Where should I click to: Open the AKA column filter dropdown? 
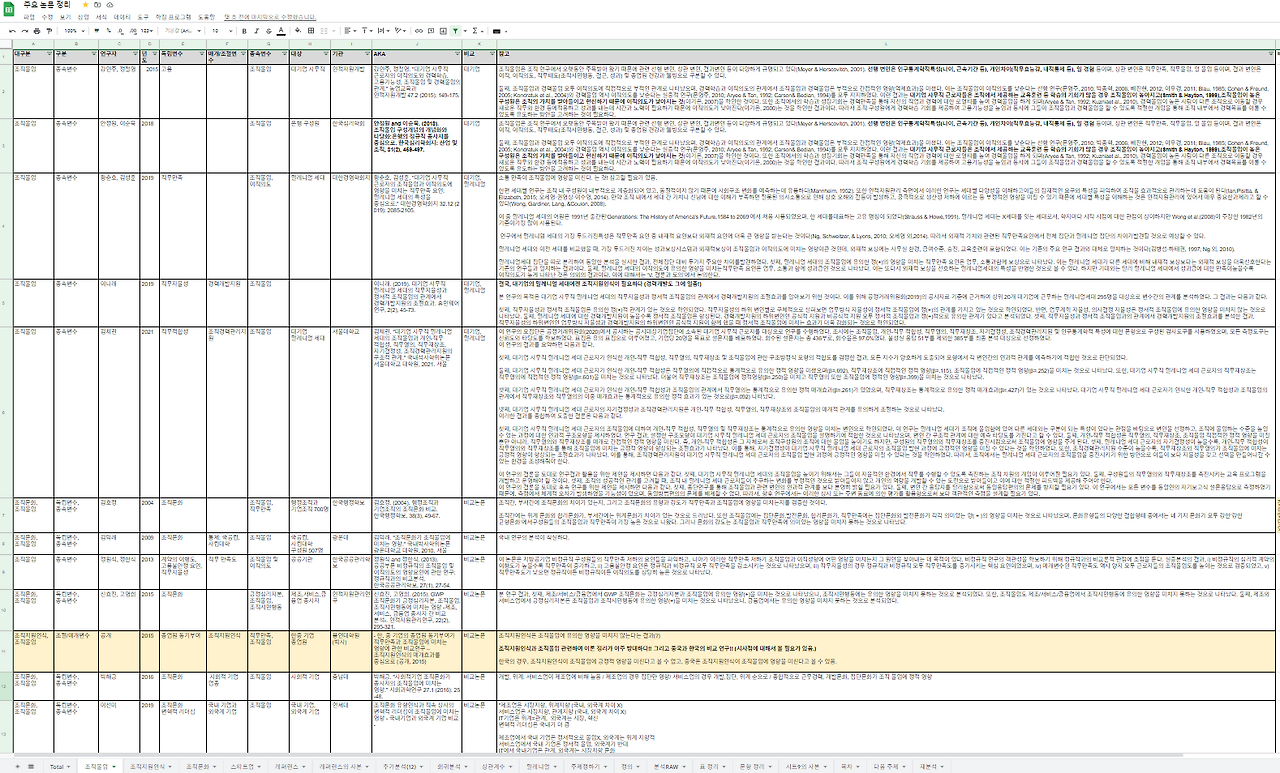click(457, 53)
